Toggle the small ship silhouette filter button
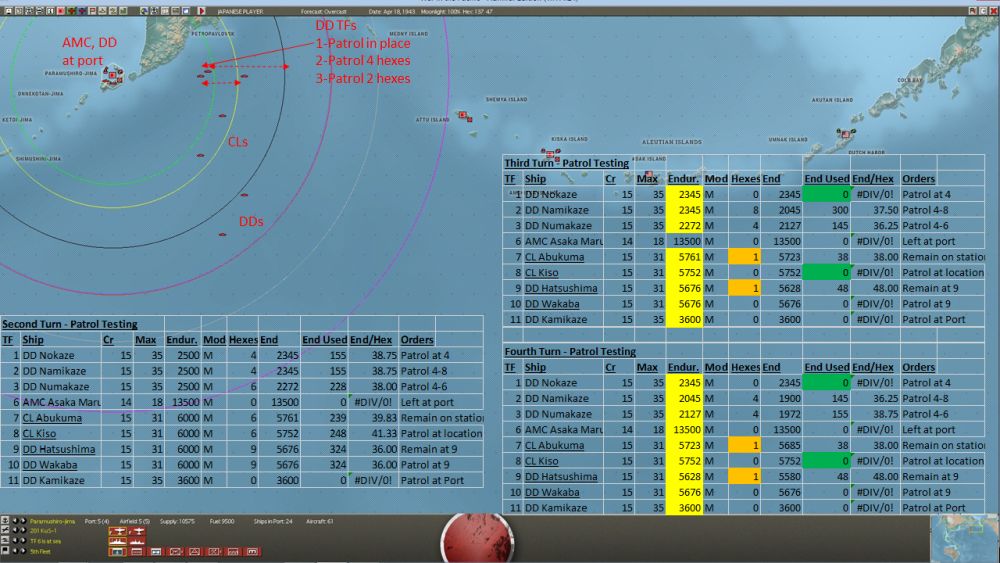 (138, 541)
